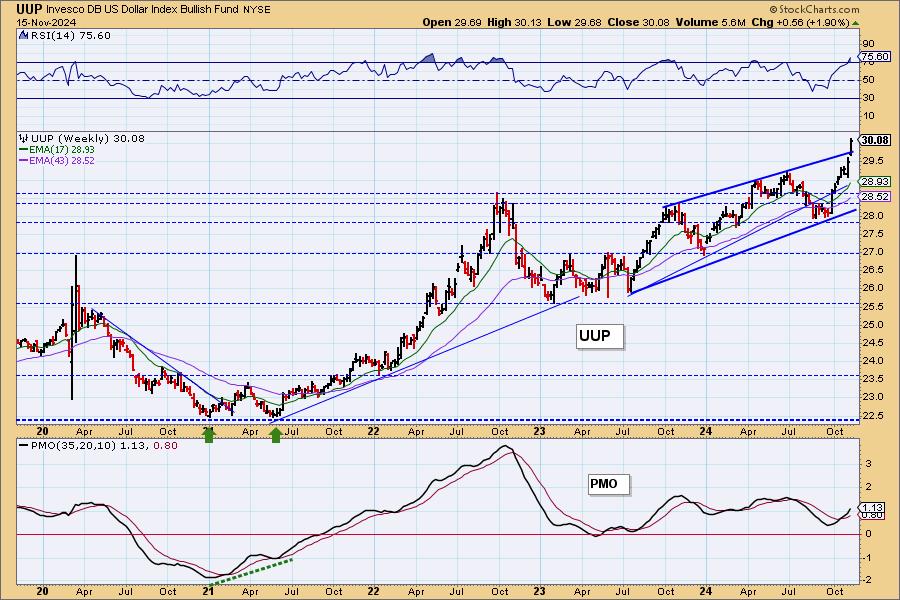Click the -2 level on PMO axis
Image resolution: width=900 pixels, height=600 pixels.
click(x=867, y=580)
